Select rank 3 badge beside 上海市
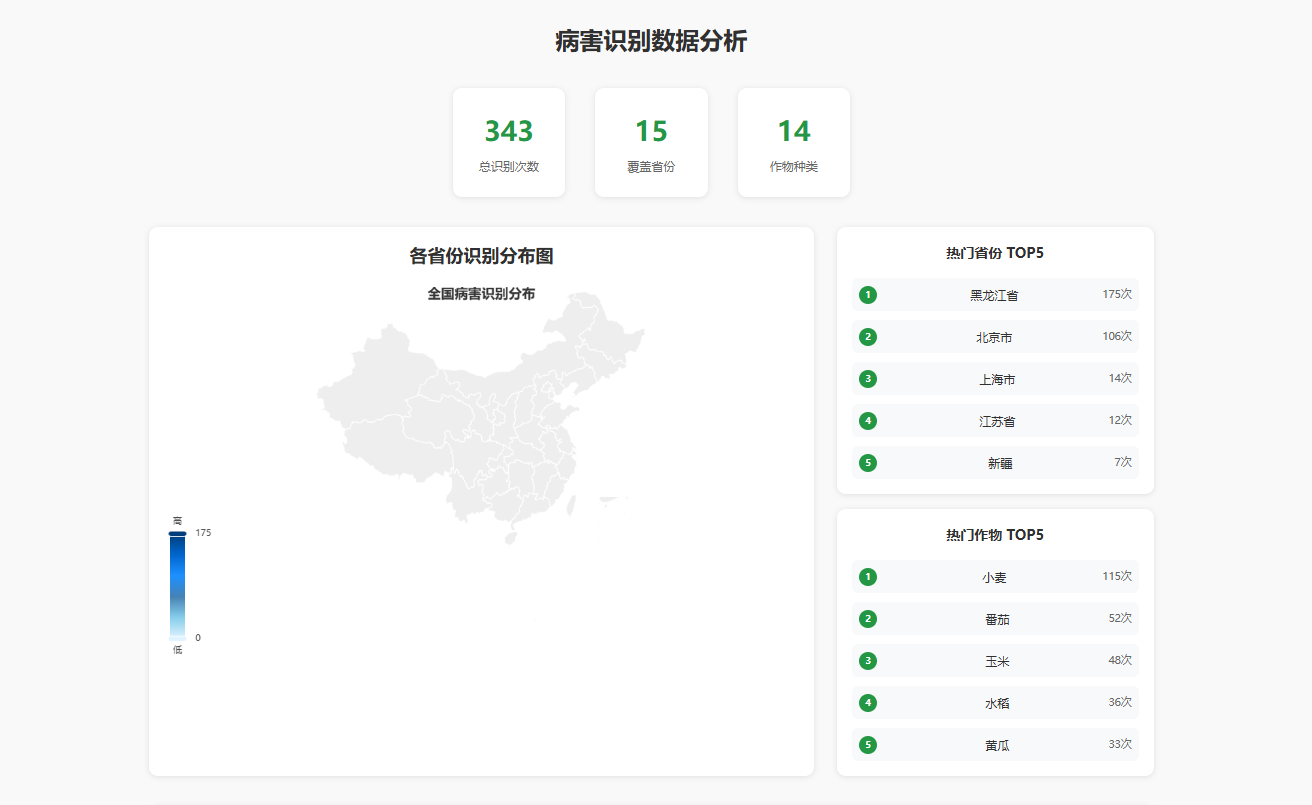This screenshot has height=805, width=1312. [868, 379]
